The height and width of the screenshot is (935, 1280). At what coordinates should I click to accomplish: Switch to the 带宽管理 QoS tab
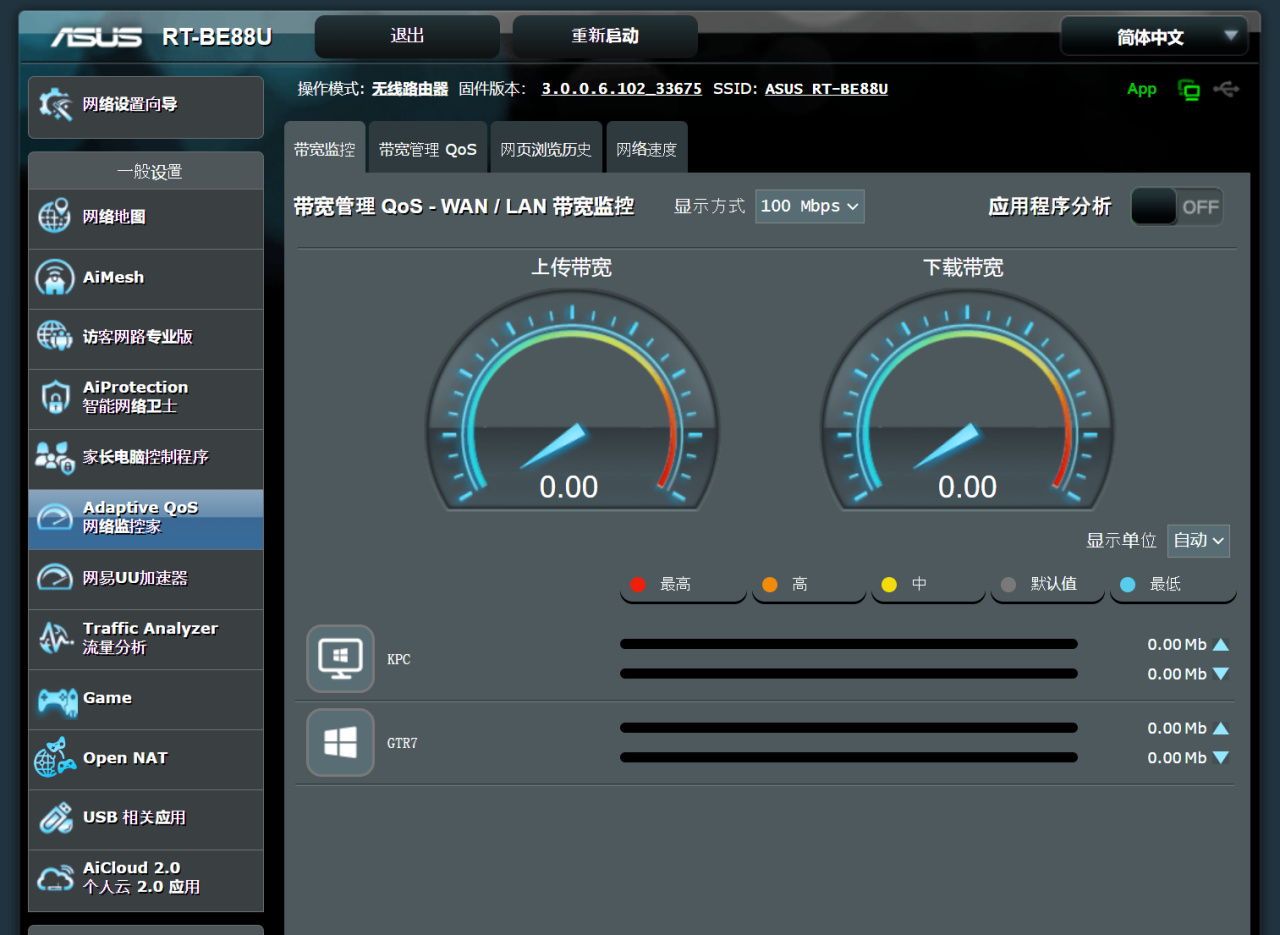pyautogui.click(x=428, y=149)
